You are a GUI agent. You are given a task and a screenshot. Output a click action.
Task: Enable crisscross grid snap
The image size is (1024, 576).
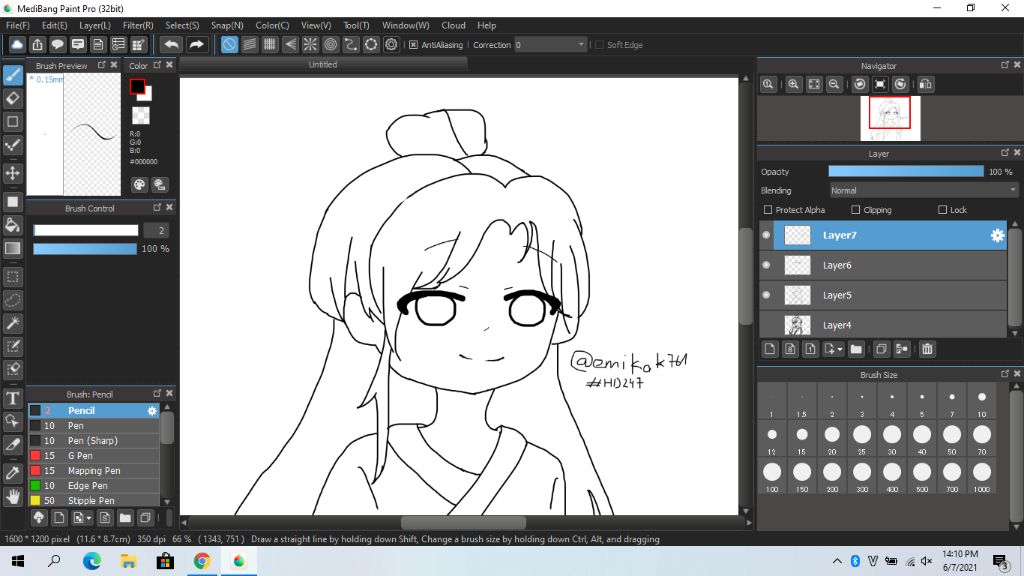pos(270,44)
